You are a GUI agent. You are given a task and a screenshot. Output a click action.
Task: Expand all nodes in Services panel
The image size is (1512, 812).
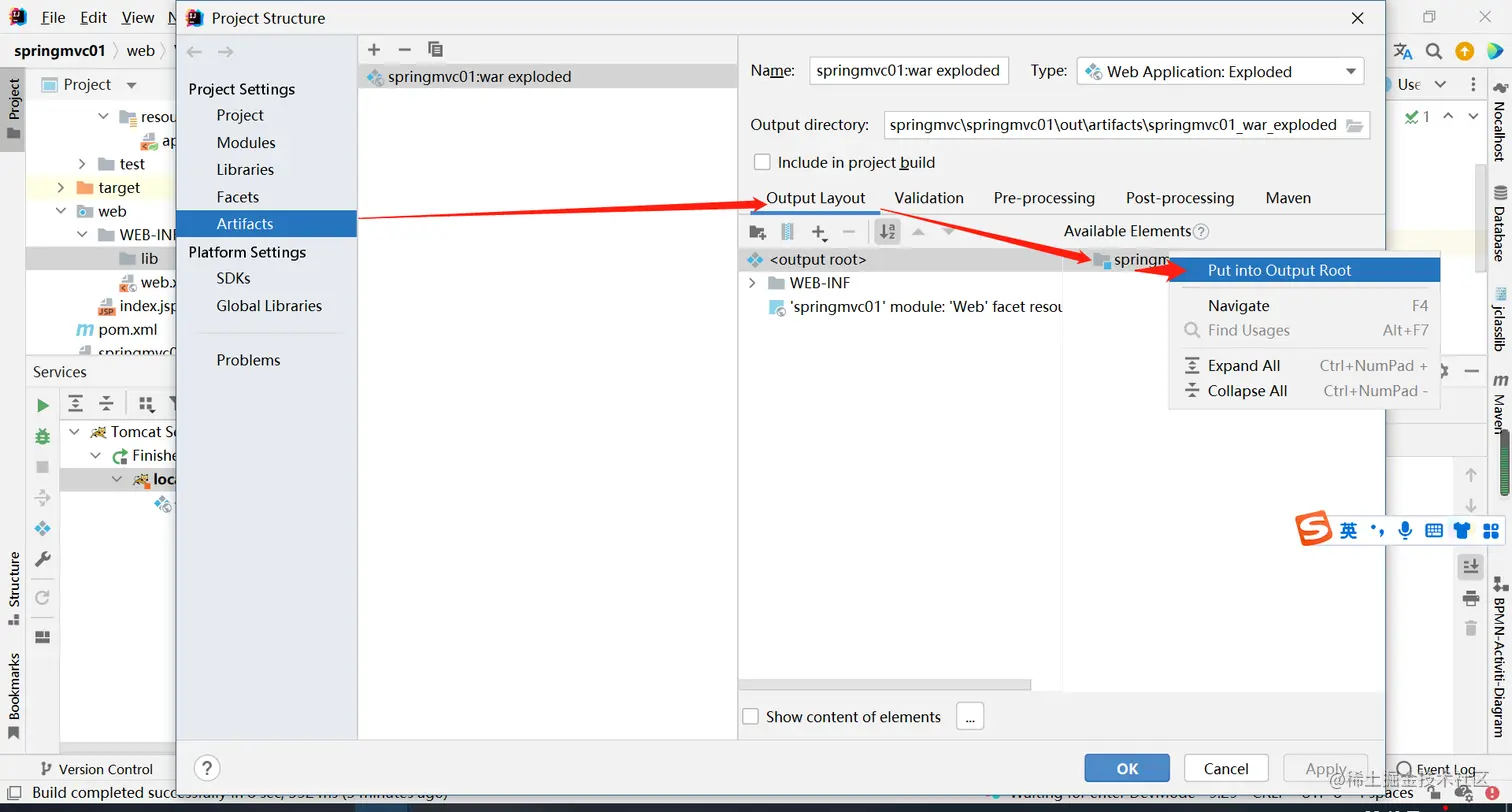tap(75, 404)
